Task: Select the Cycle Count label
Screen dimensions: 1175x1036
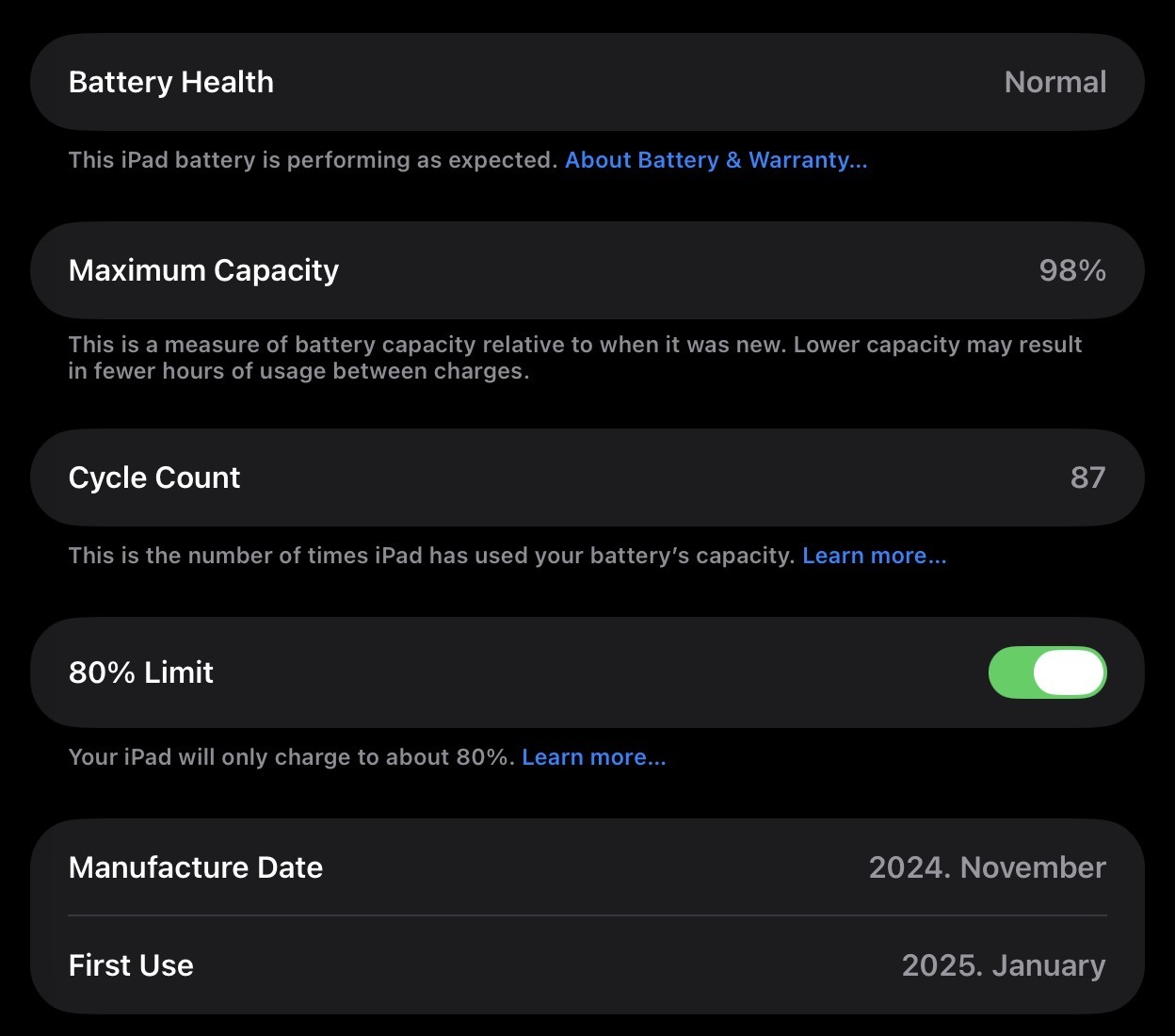Action: pos(154,478)
